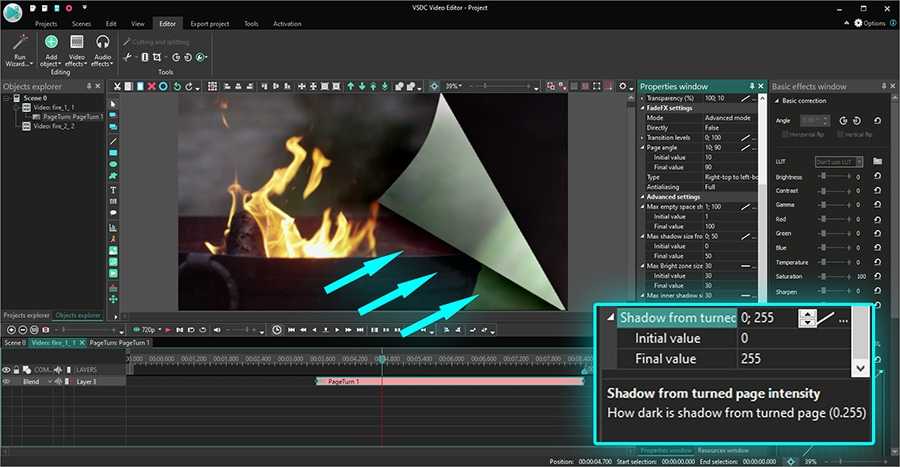
Task: Reset the Brightness value
Action: (x=877, y=177)
